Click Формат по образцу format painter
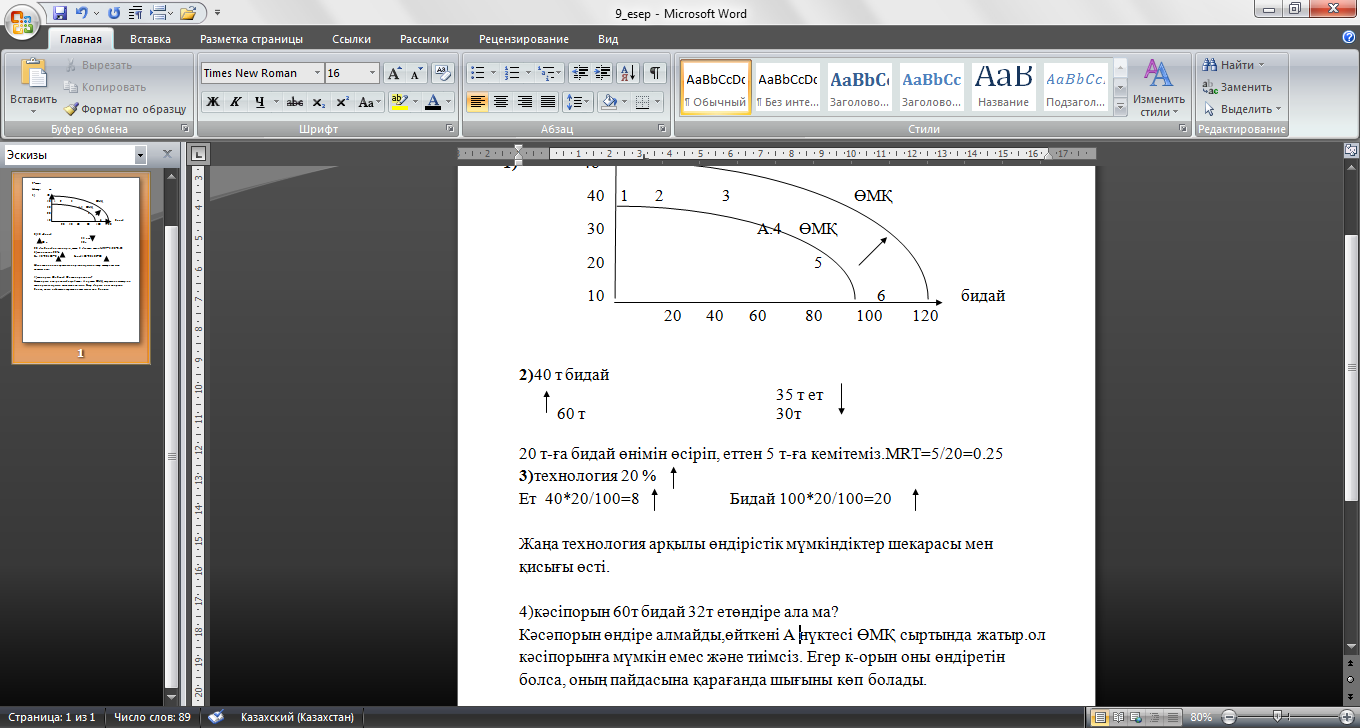 click(126, 109)
